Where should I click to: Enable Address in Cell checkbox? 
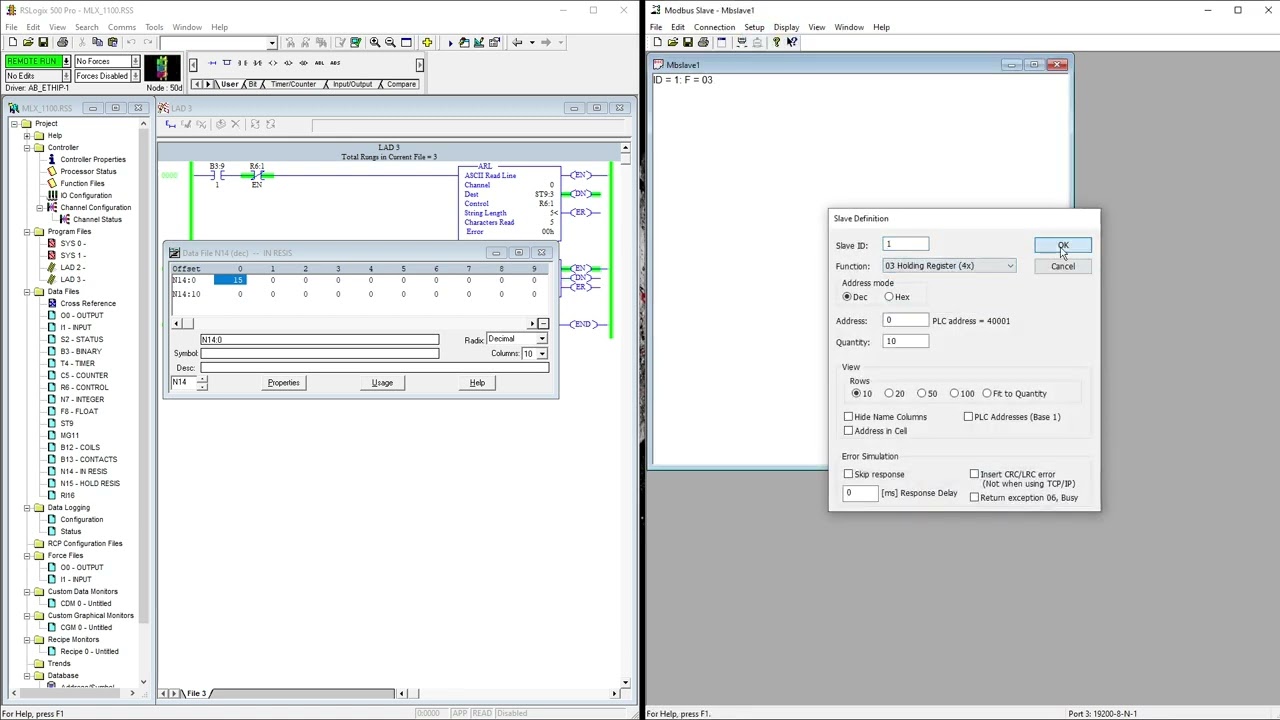pos(849,431)
